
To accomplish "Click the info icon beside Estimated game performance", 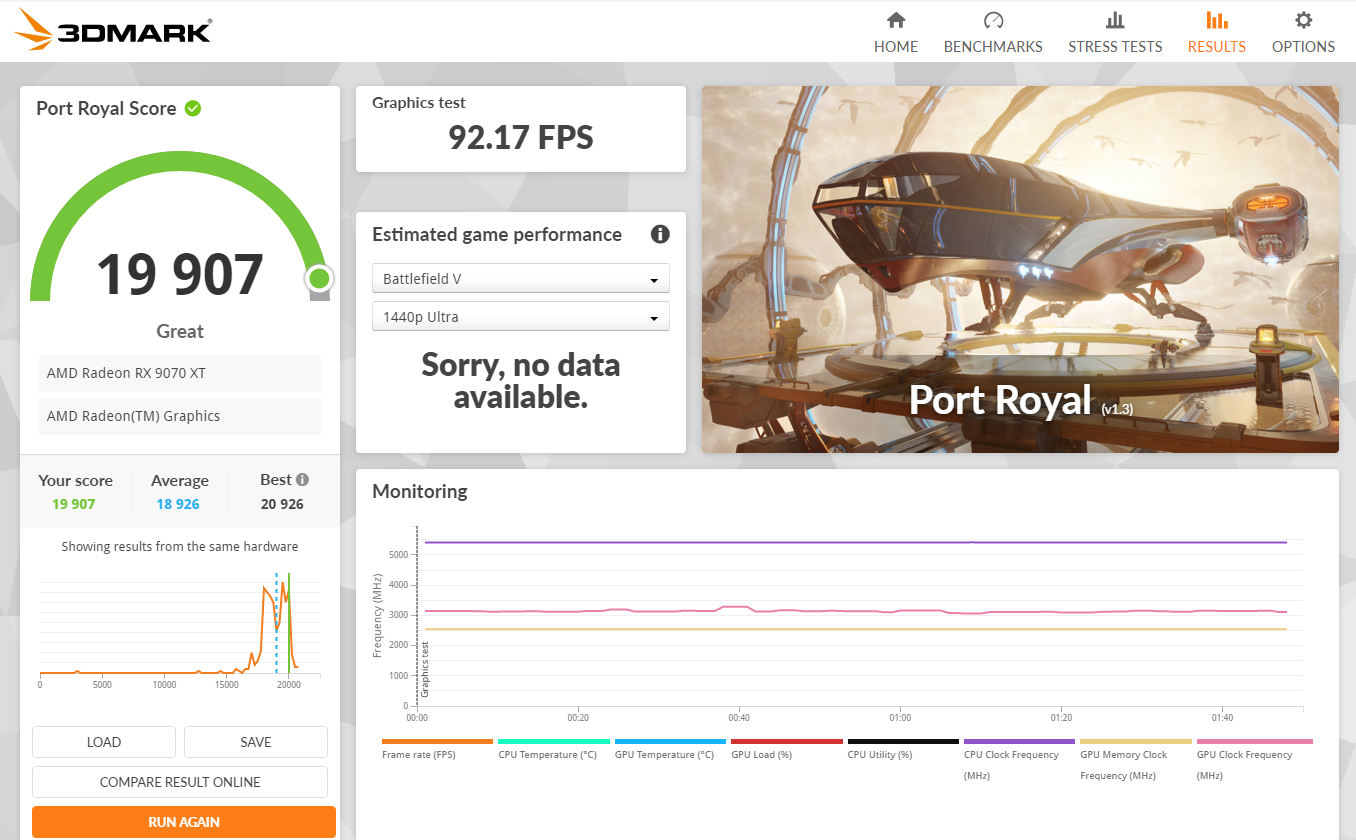I will point(660,234).
